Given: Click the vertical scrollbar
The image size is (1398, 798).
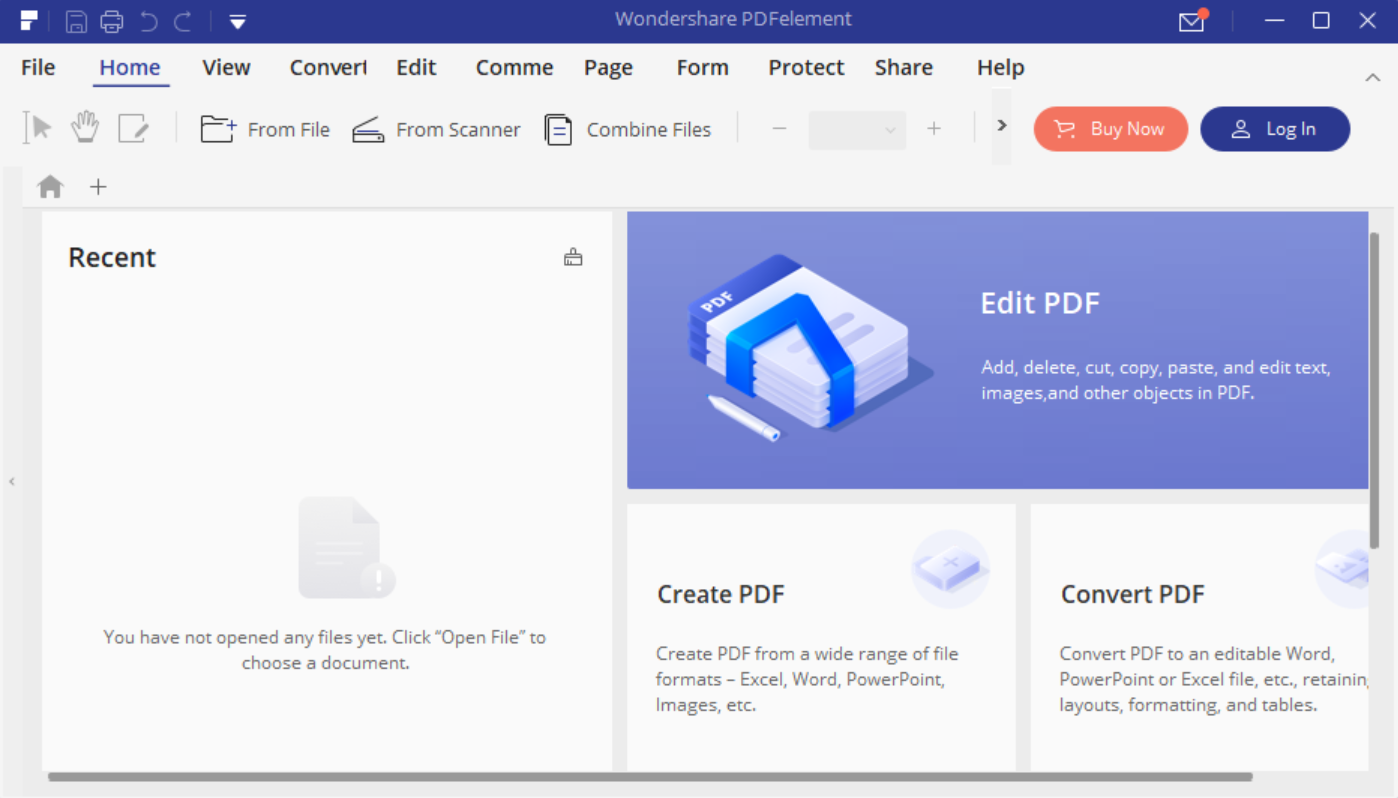Looking at the screenshot, I should (x=1375, y=390).
